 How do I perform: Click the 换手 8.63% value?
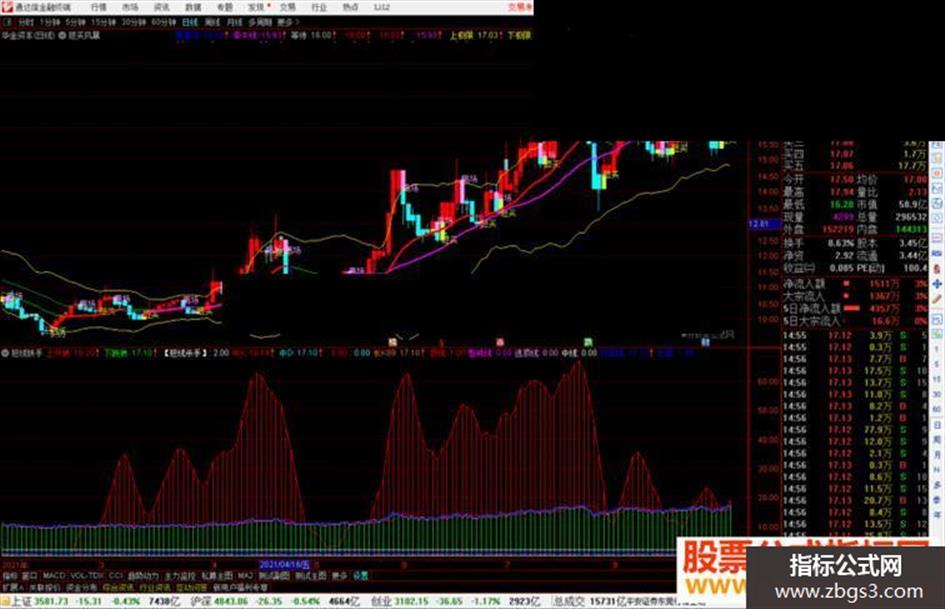pyautogui.click(x=841, y=243)
